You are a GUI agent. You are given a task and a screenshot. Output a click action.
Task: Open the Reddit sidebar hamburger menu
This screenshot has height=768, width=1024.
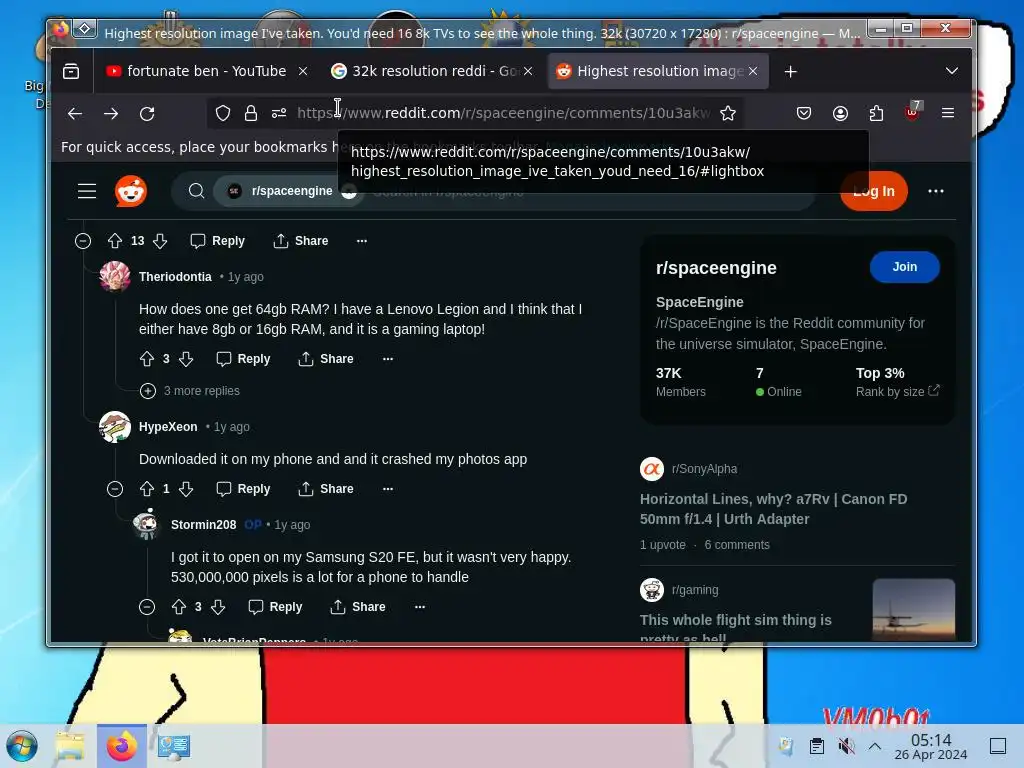click(87, 191)
